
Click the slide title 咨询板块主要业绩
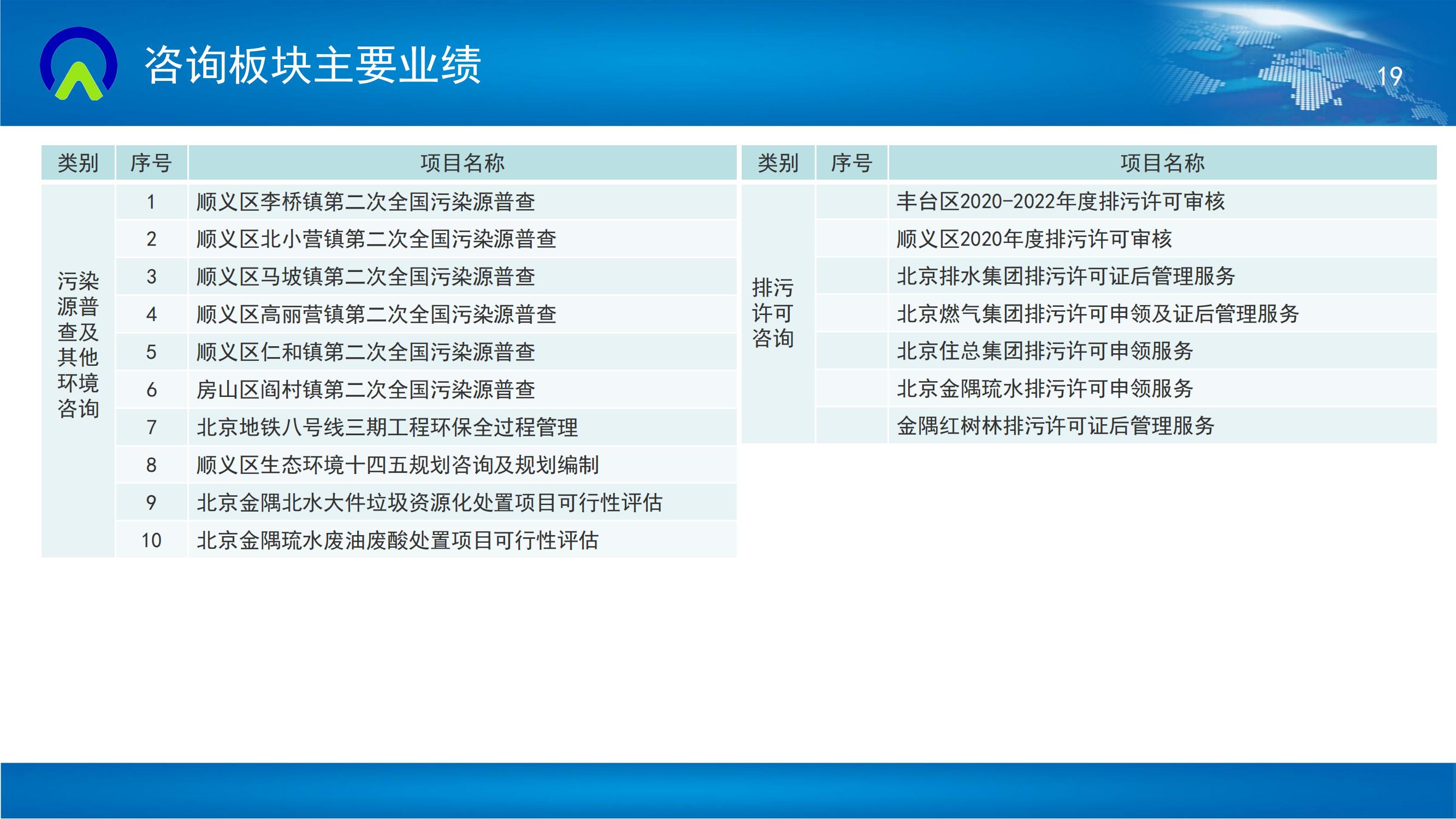pos(312,66)
